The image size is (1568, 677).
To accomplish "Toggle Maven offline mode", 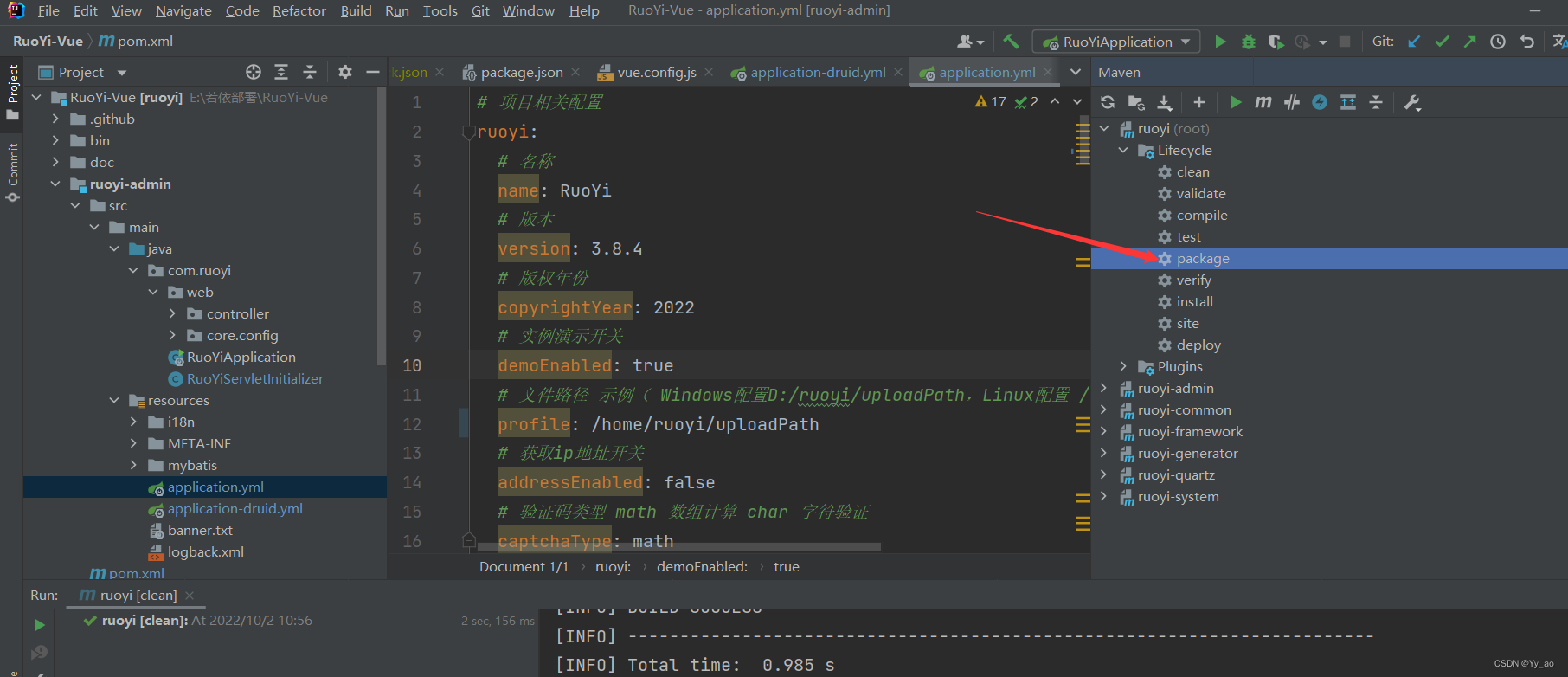I will (1292, 102).
